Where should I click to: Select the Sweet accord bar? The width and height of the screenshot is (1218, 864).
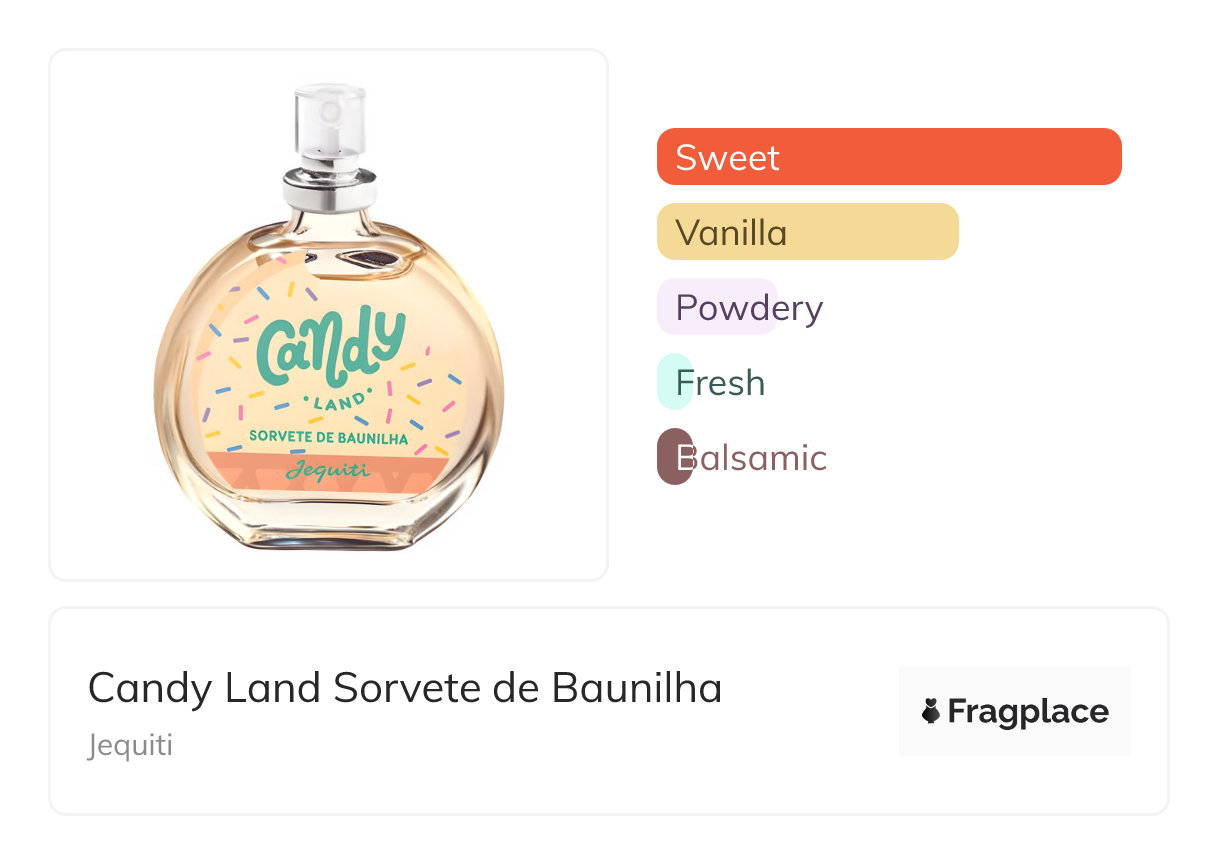pyautogui.click(x=888, y=157)
